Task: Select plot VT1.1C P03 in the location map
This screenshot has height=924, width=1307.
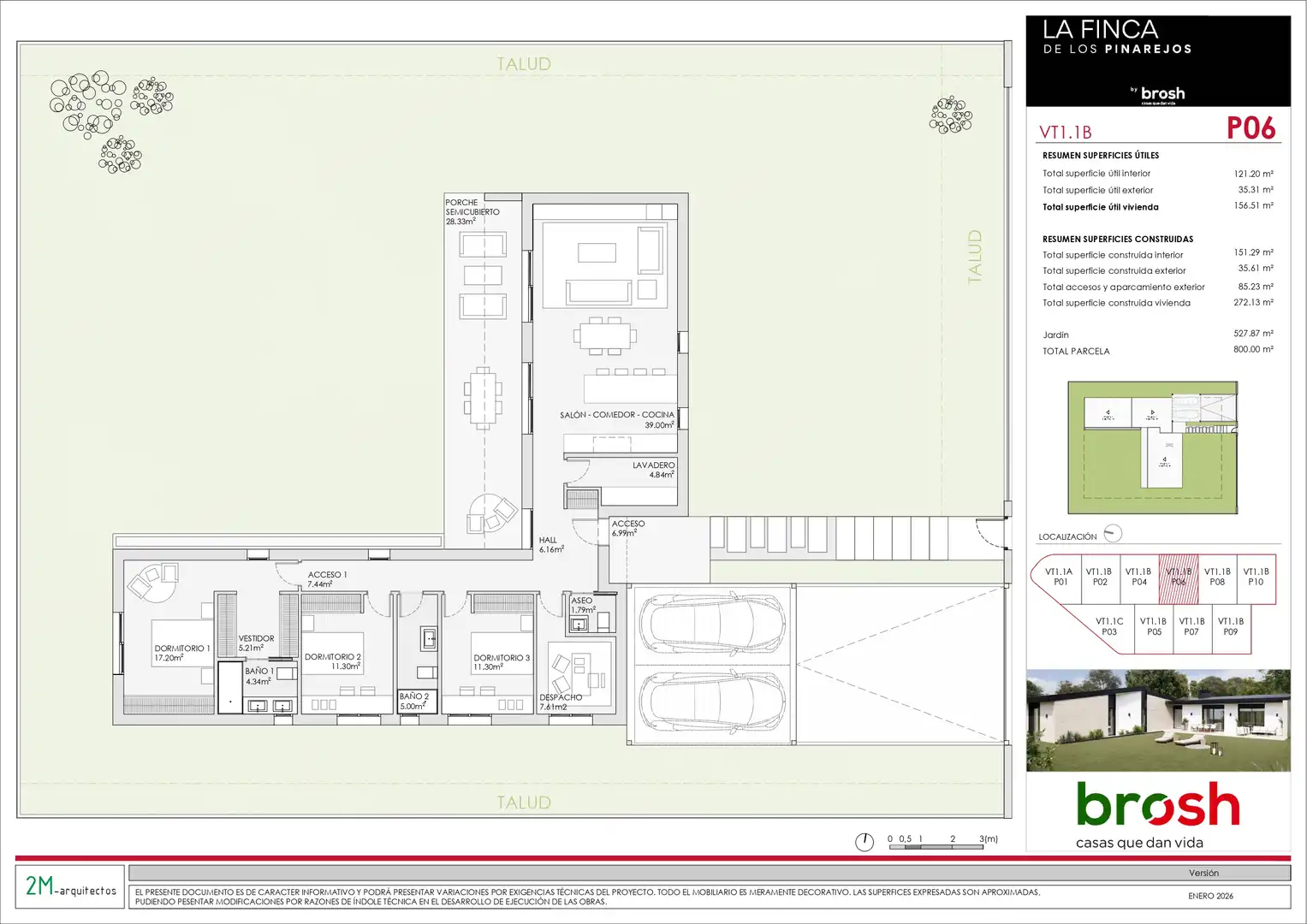Action: (1109, 627)
